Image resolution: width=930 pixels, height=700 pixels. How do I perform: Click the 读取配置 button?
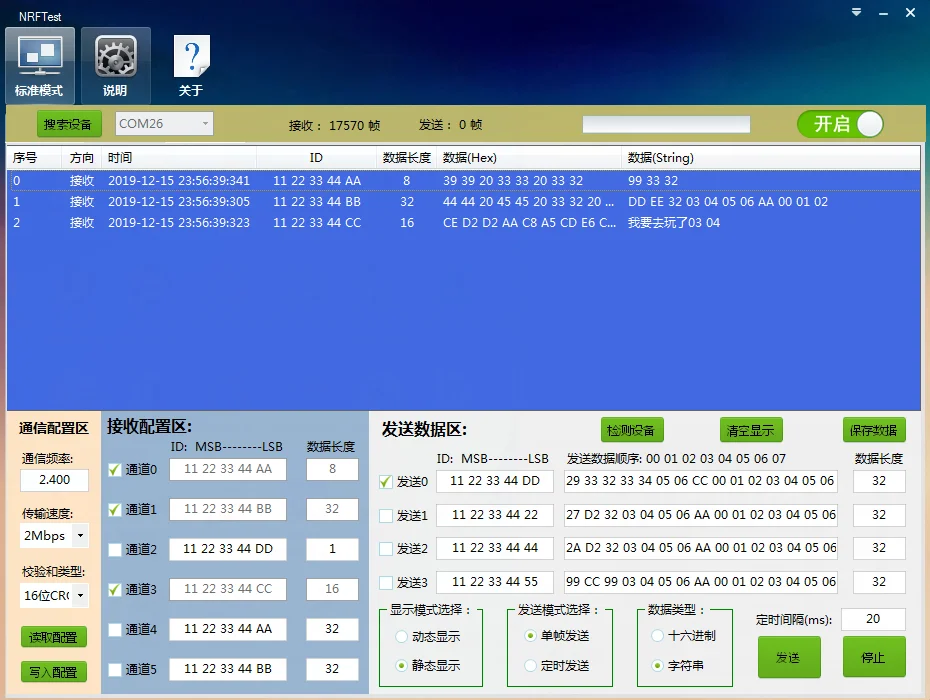point(53,637)
